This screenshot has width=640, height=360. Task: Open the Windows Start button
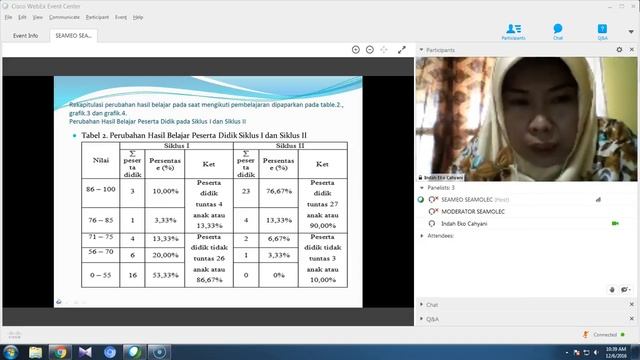click(10, 352)
